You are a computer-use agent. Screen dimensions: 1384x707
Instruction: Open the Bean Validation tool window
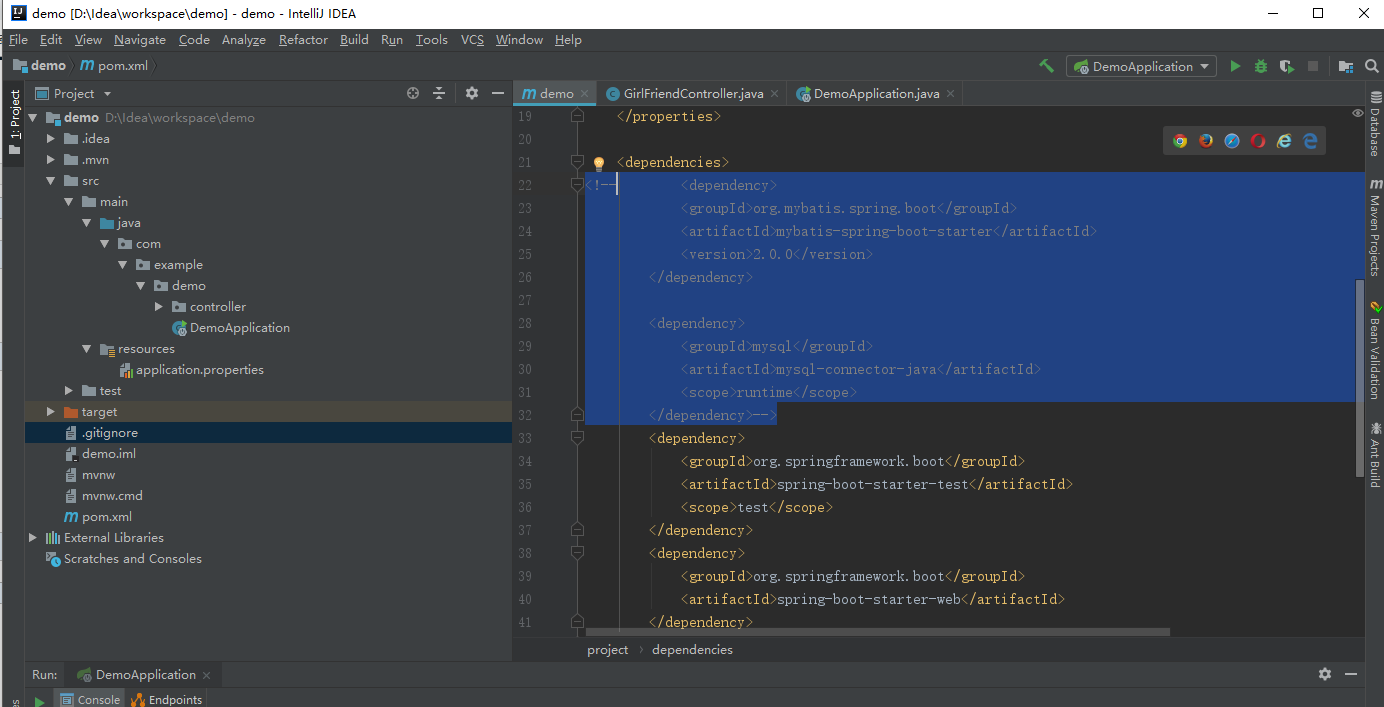tap(1375, 350)
